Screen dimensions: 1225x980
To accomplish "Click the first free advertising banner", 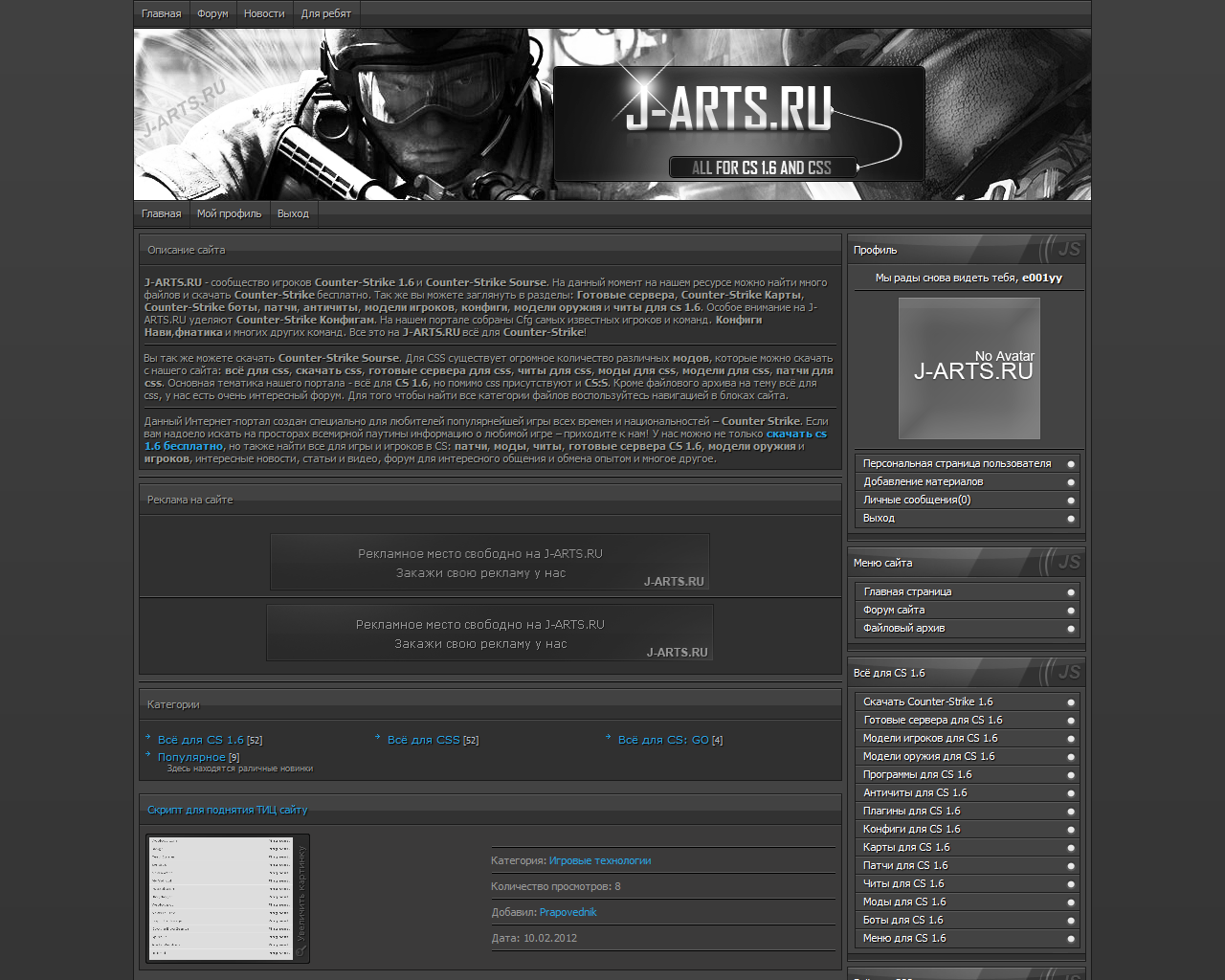I will click(490, 562).
